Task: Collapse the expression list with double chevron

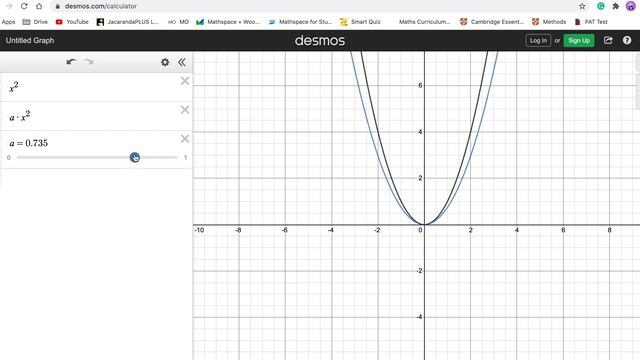Action: tap(182, 62)
